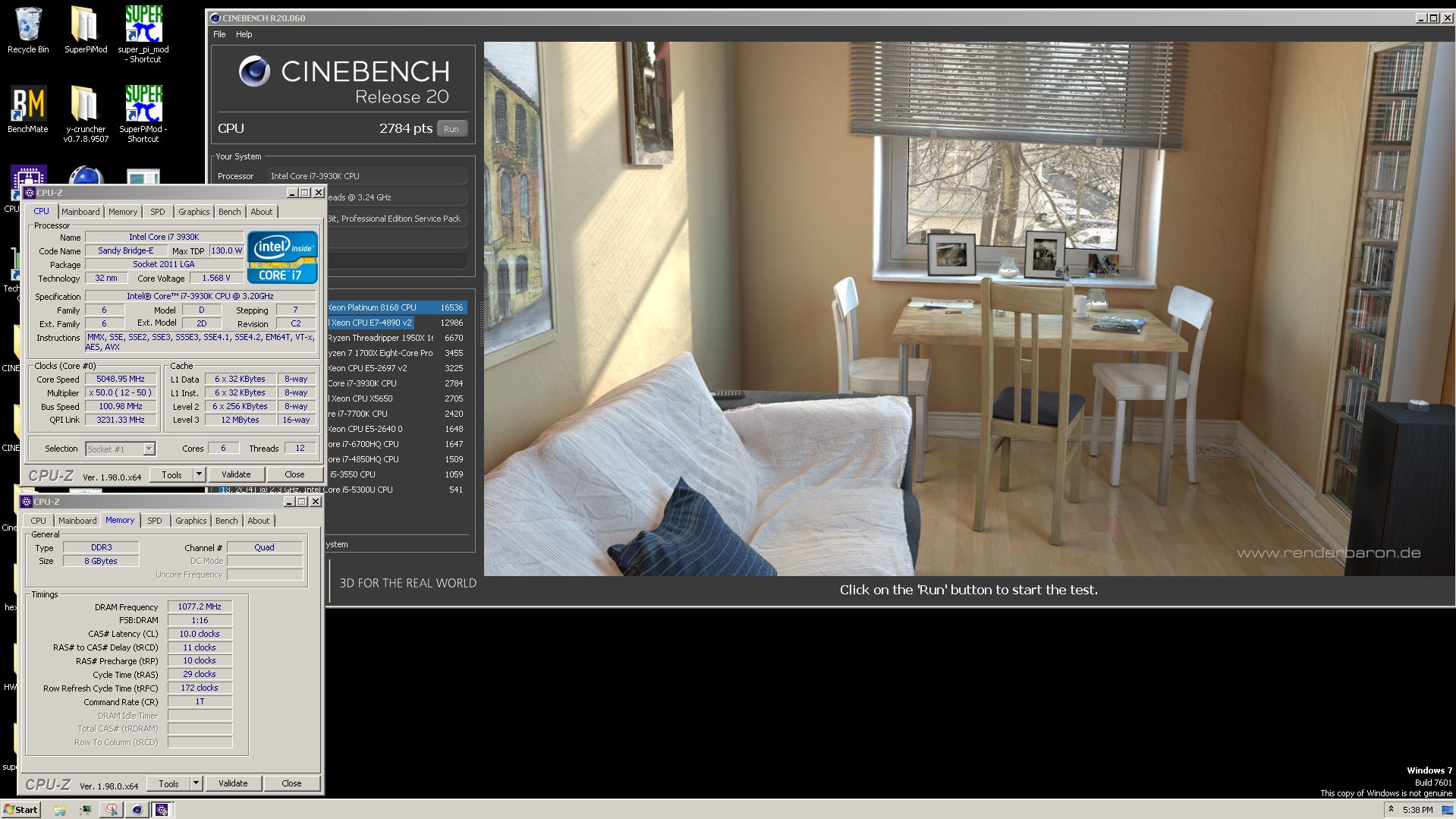
Task: Select the partially hidden window-shaped desktop icon
Action: [143, 178]
